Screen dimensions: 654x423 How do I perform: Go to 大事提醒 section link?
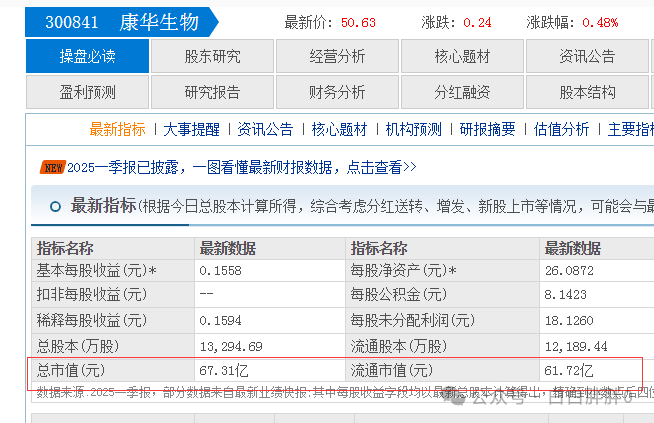[x=191, y=129]
